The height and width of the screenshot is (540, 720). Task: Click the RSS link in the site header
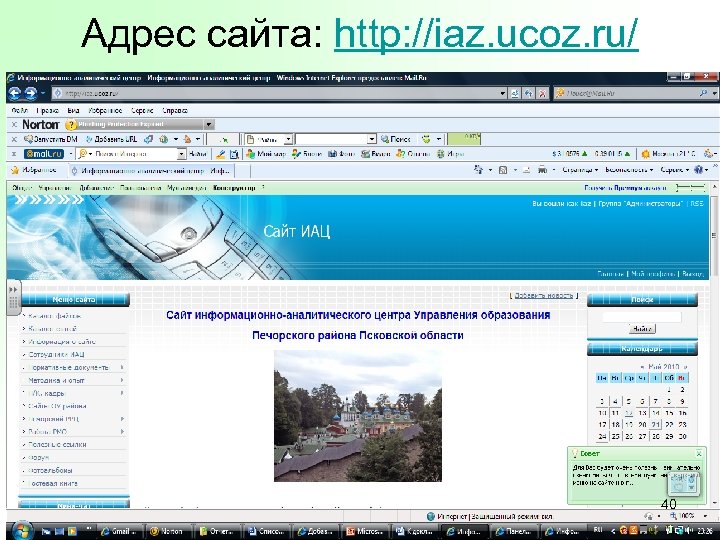click(x=697, y=203)
